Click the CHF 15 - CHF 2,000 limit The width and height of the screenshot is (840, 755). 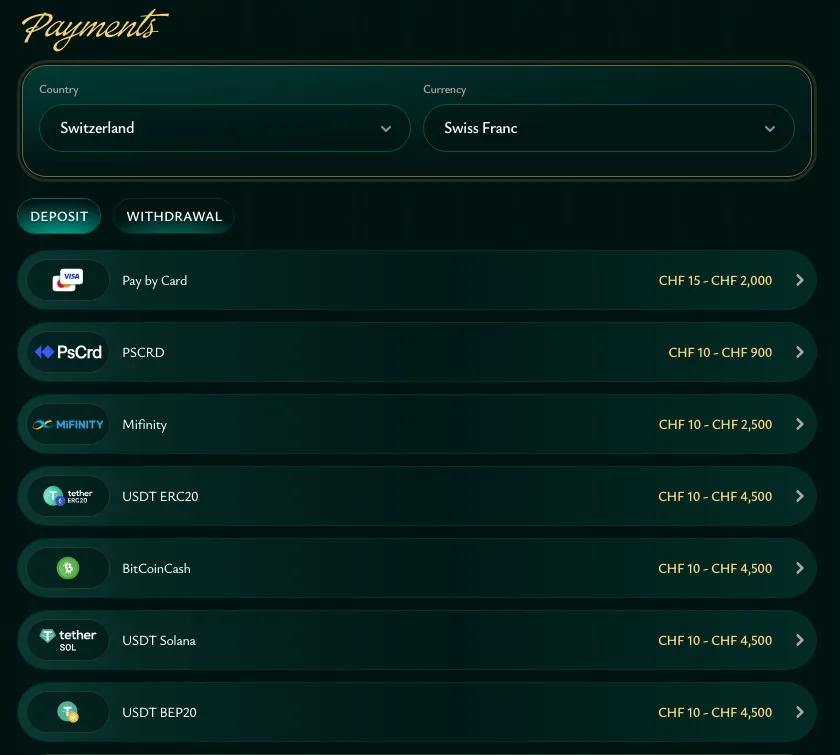[715, 281]
